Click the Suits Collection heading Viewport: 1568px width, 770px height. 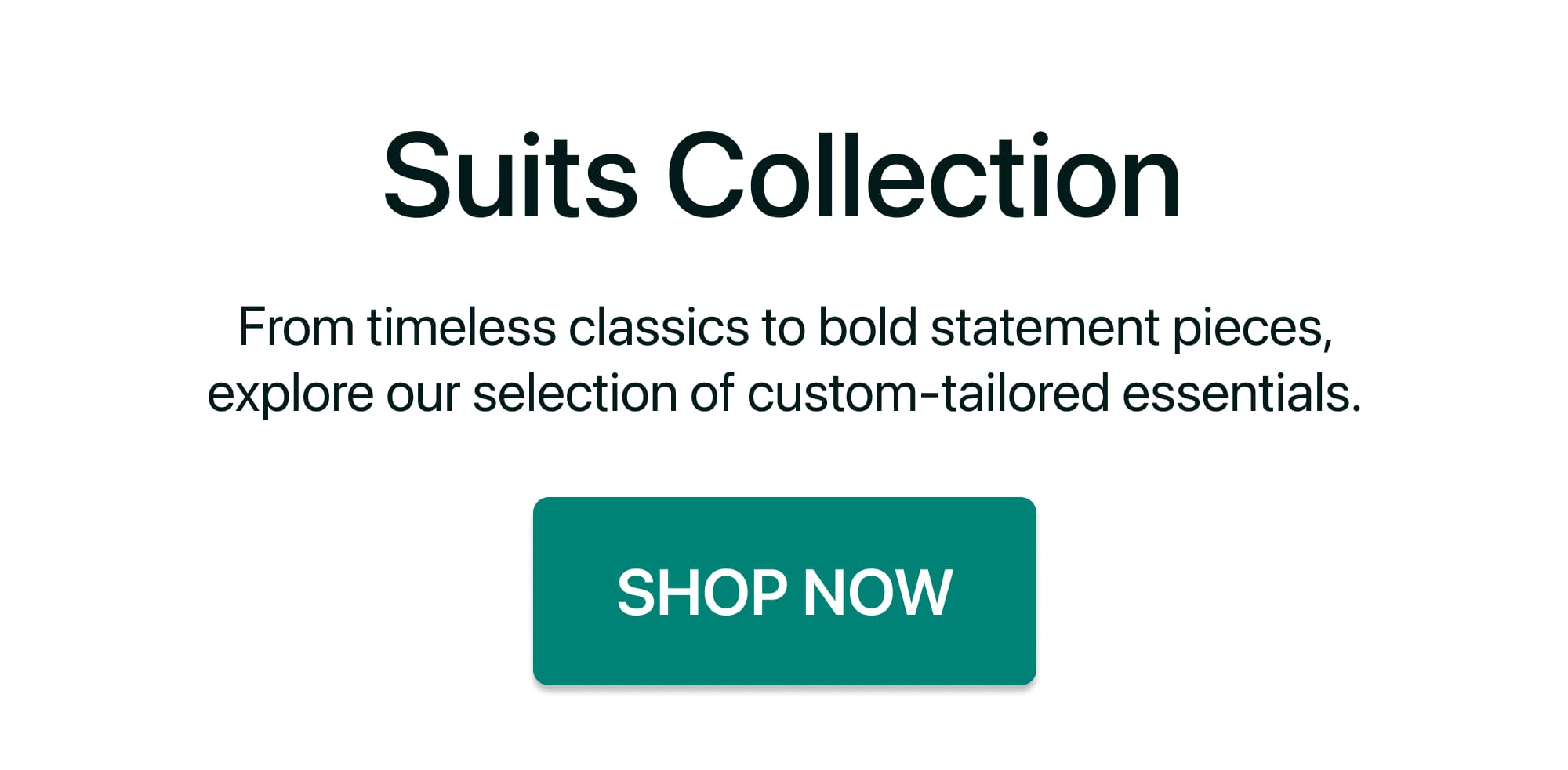pyautogui.click(x=782, y=176)
